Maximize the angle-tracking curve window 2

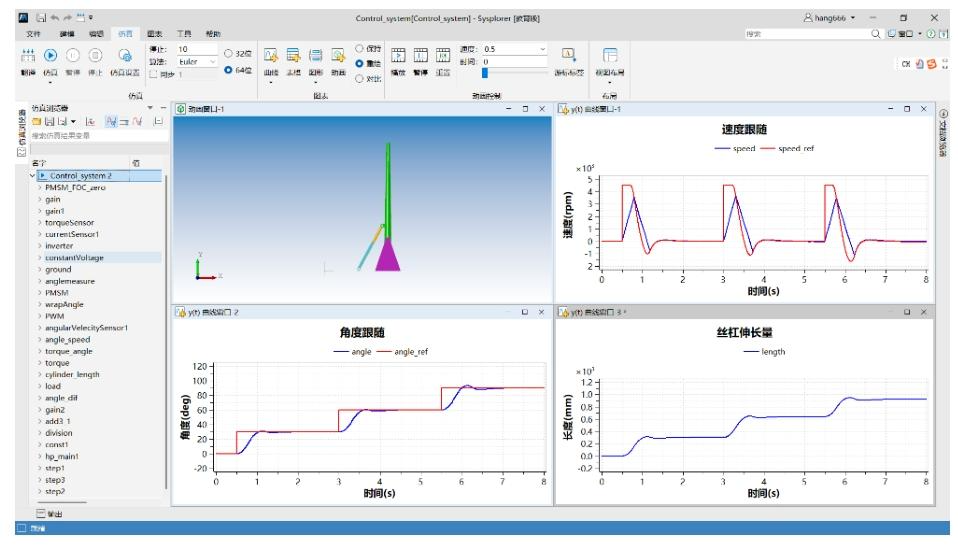[x=524, y=312]
